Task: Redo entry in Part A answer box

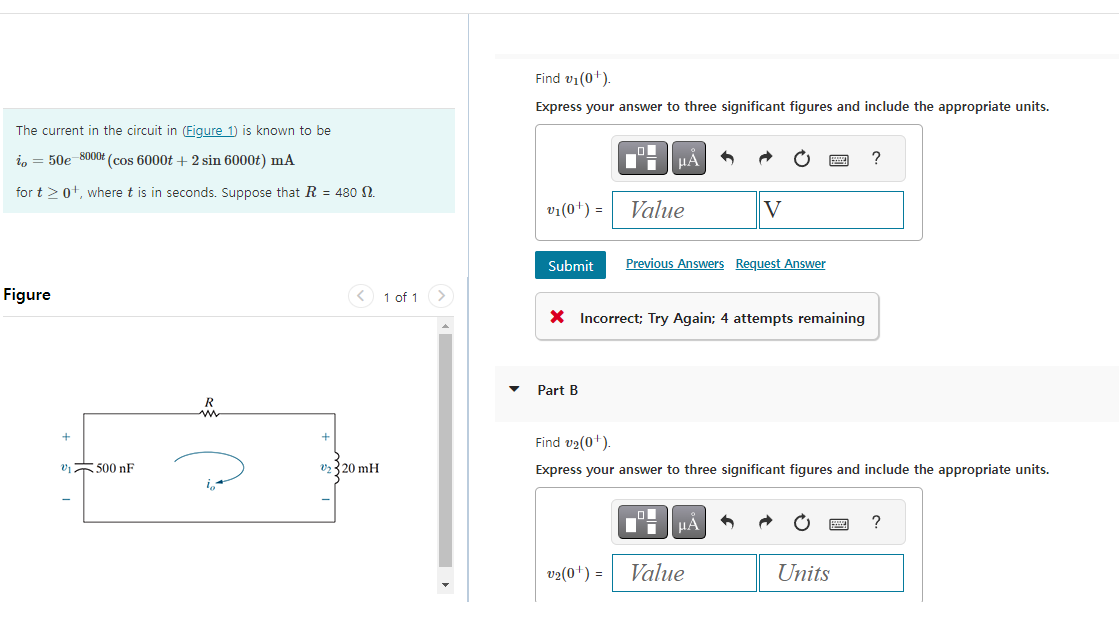Action: pos(765,157)
